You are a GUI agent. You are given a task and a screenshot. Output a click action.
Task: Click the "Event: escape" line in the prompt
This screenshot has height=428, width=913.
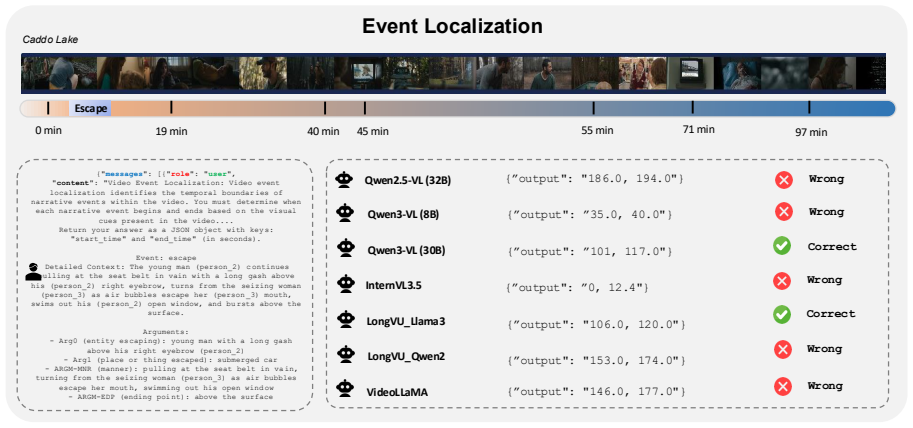tap(167, 257)
